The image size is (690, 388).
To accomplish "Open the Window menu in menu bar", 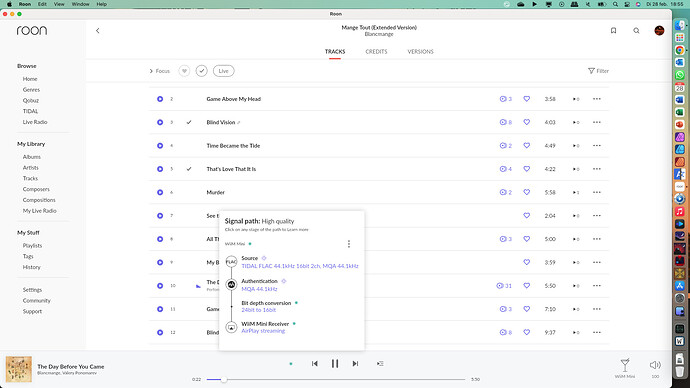I will pos(81,4).
